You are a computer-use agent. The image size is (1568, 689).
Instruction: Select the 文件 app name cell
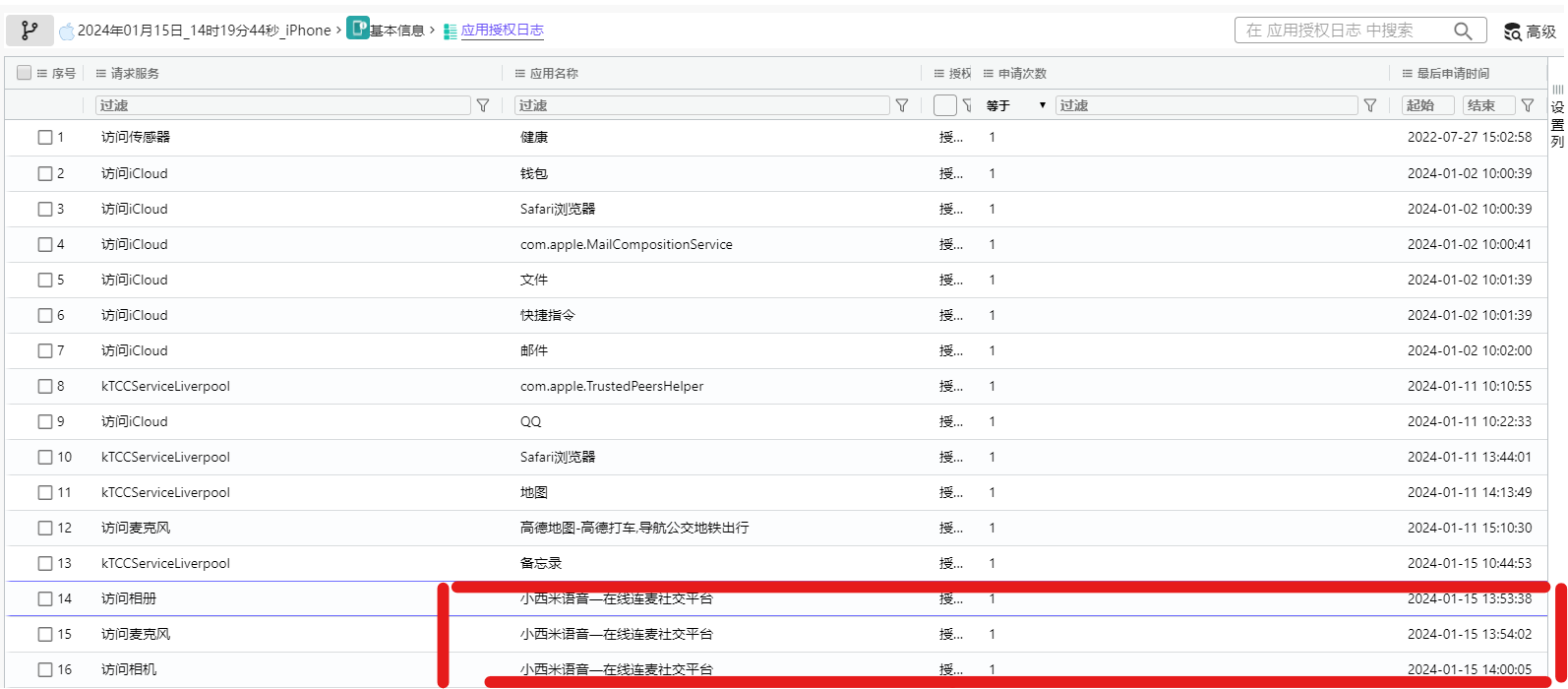pos(534,280)
